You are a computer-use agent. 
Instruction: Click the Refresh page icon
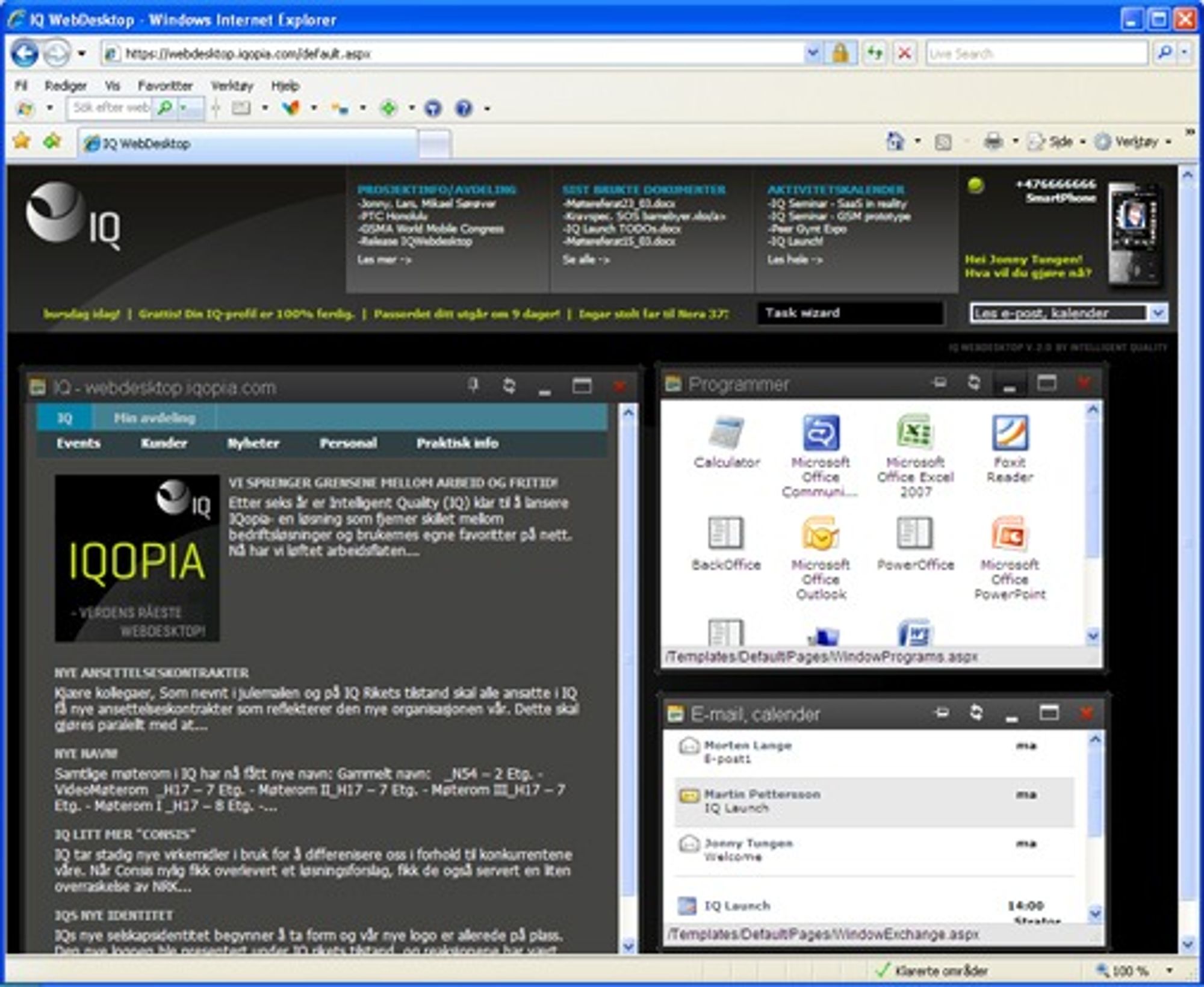pos(875,54)
